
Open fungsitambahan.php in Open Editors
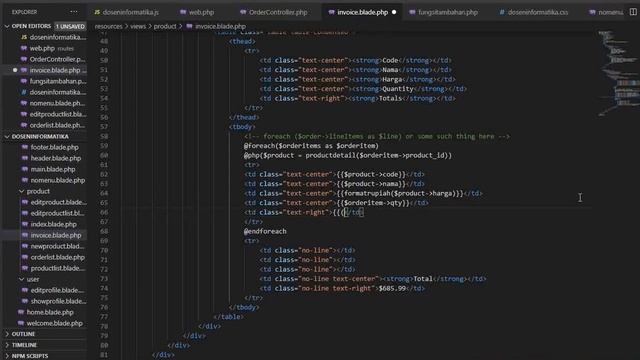click(53, 81)
